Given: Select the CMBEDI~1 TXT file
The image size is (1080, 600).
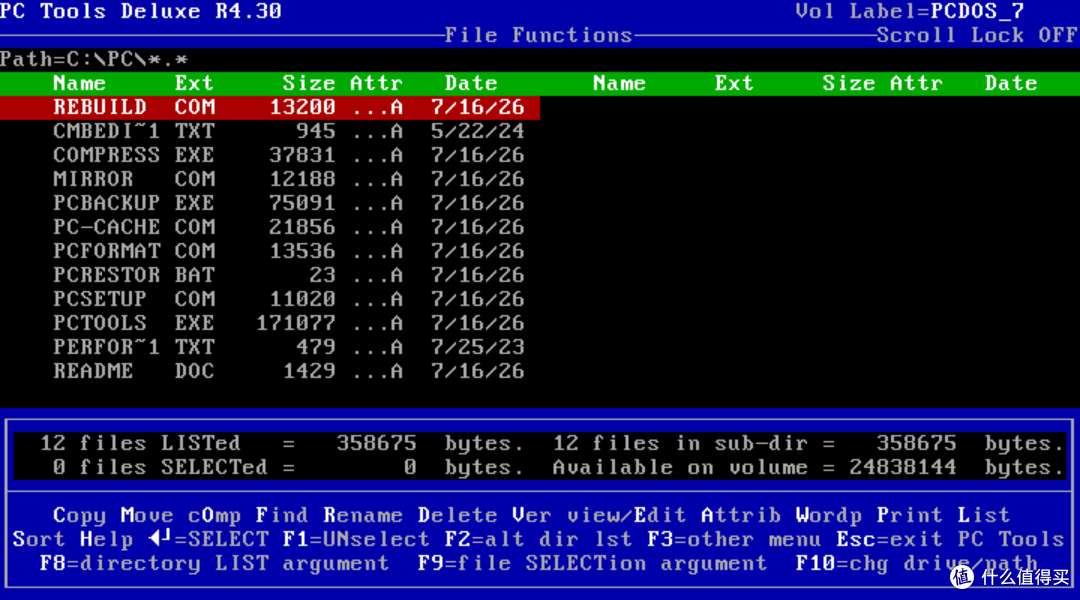Looking at the screenshot, I should [289, 132].
